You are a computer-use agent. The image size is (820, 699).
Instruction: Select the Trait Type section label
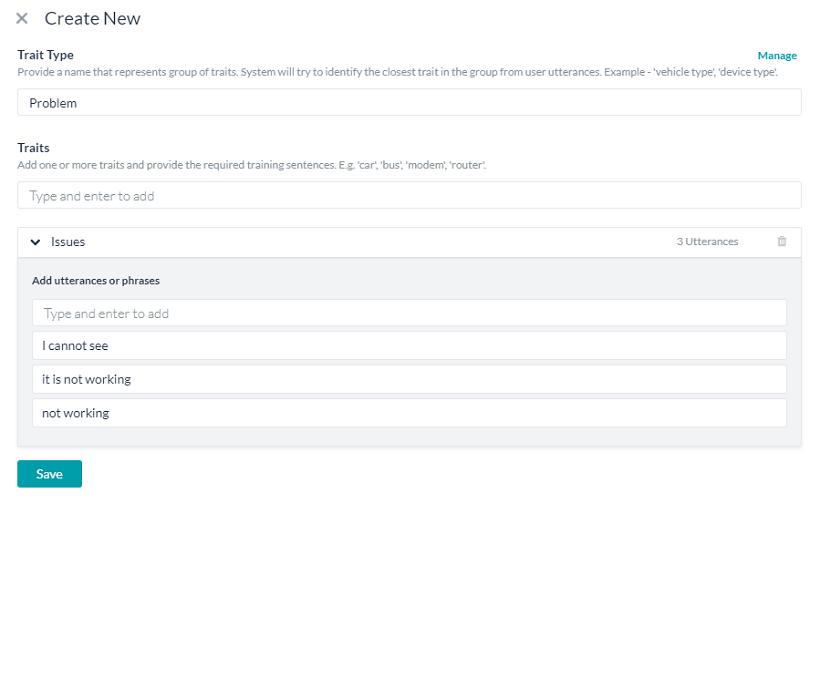(45, 54)
